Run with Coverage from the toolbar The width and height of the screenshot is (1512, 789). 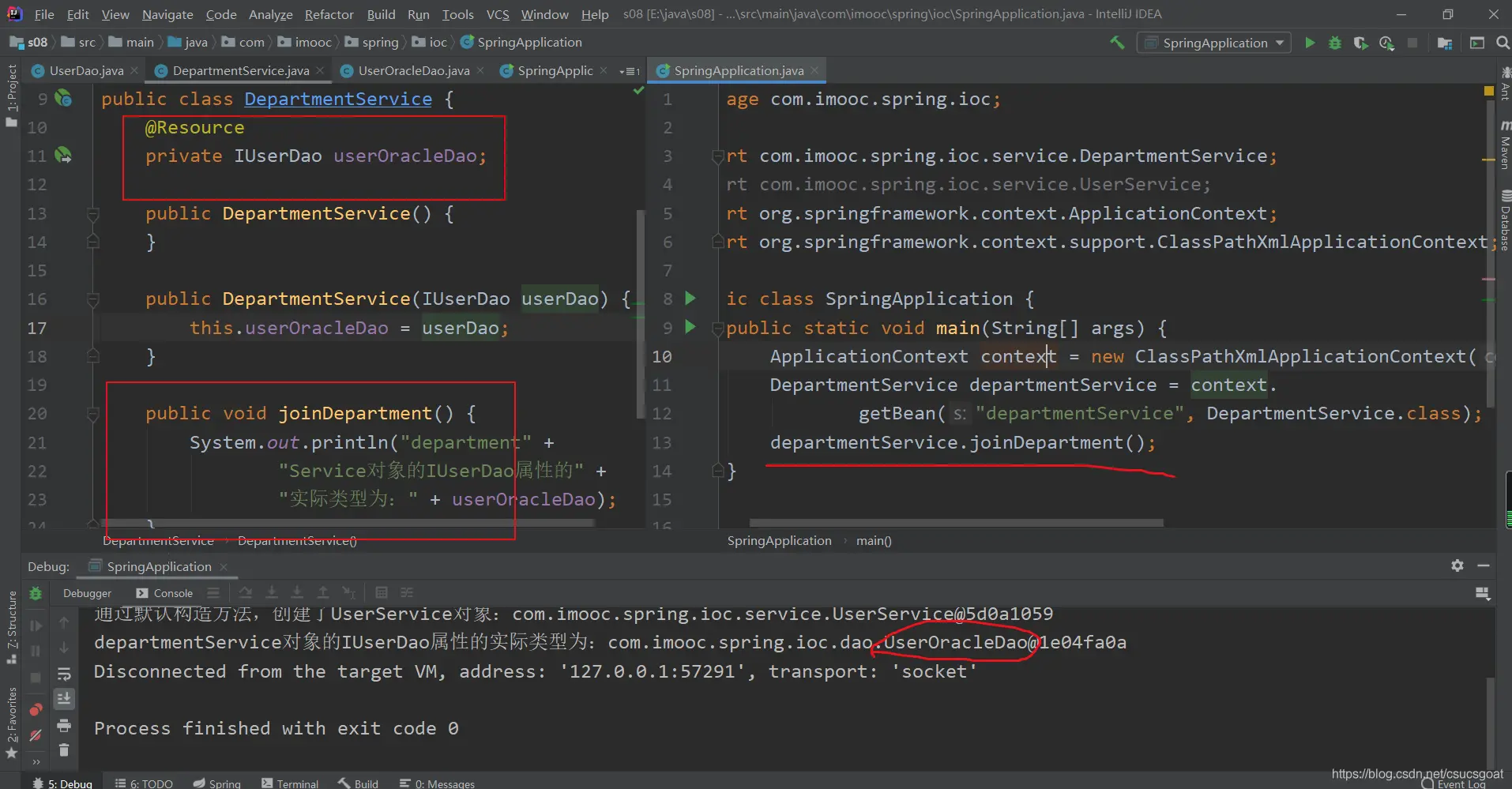tap(1360, 43)
